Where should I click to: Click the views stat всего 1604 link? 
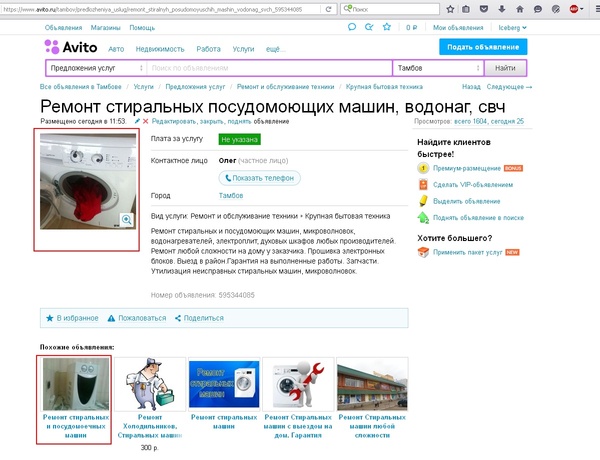click(x=470, y=121)
